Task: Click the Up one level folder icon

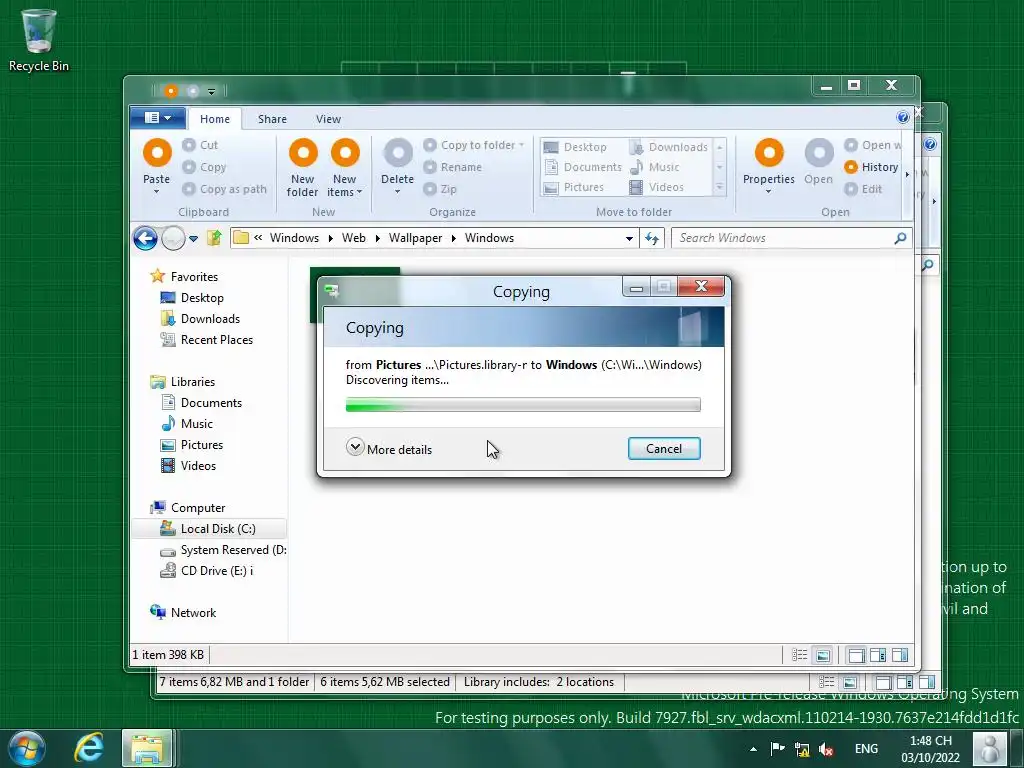Action: (x=214, y=238)
